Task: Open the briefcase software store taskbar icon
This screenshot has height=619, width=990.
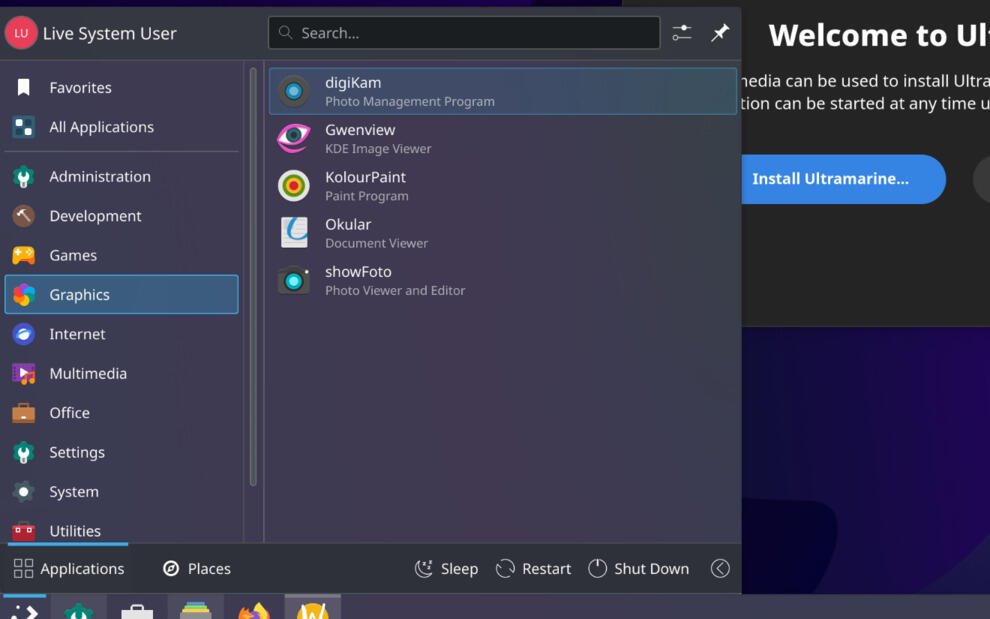Action: pos(137,609)
